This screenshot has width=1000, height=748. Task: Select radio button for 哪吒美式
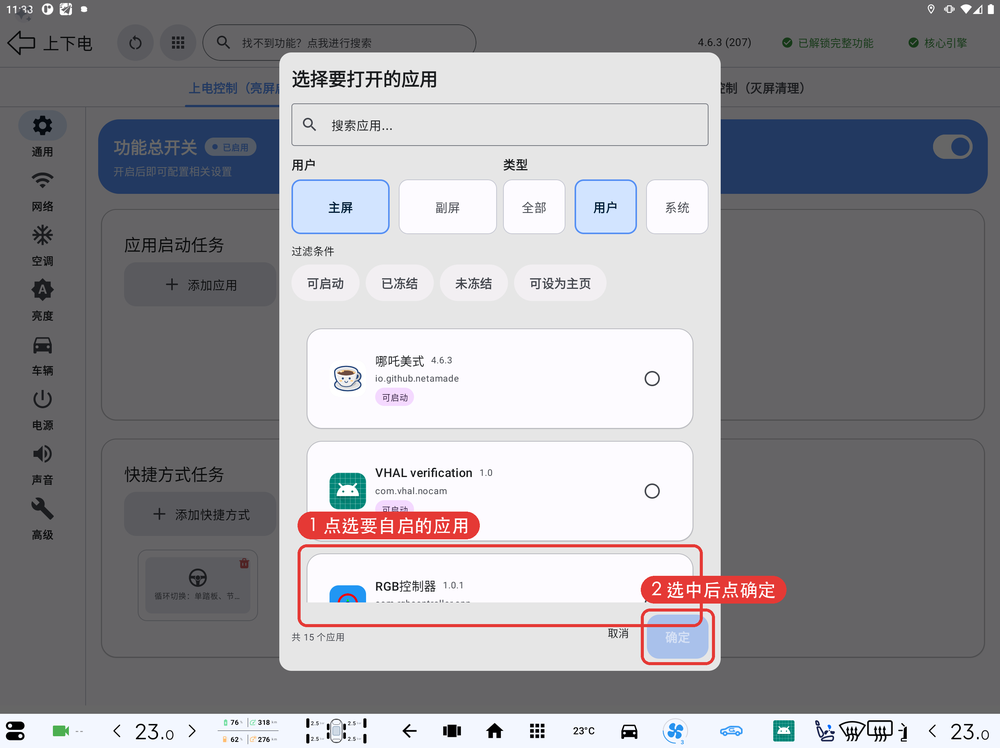click(x=652, y=379)
